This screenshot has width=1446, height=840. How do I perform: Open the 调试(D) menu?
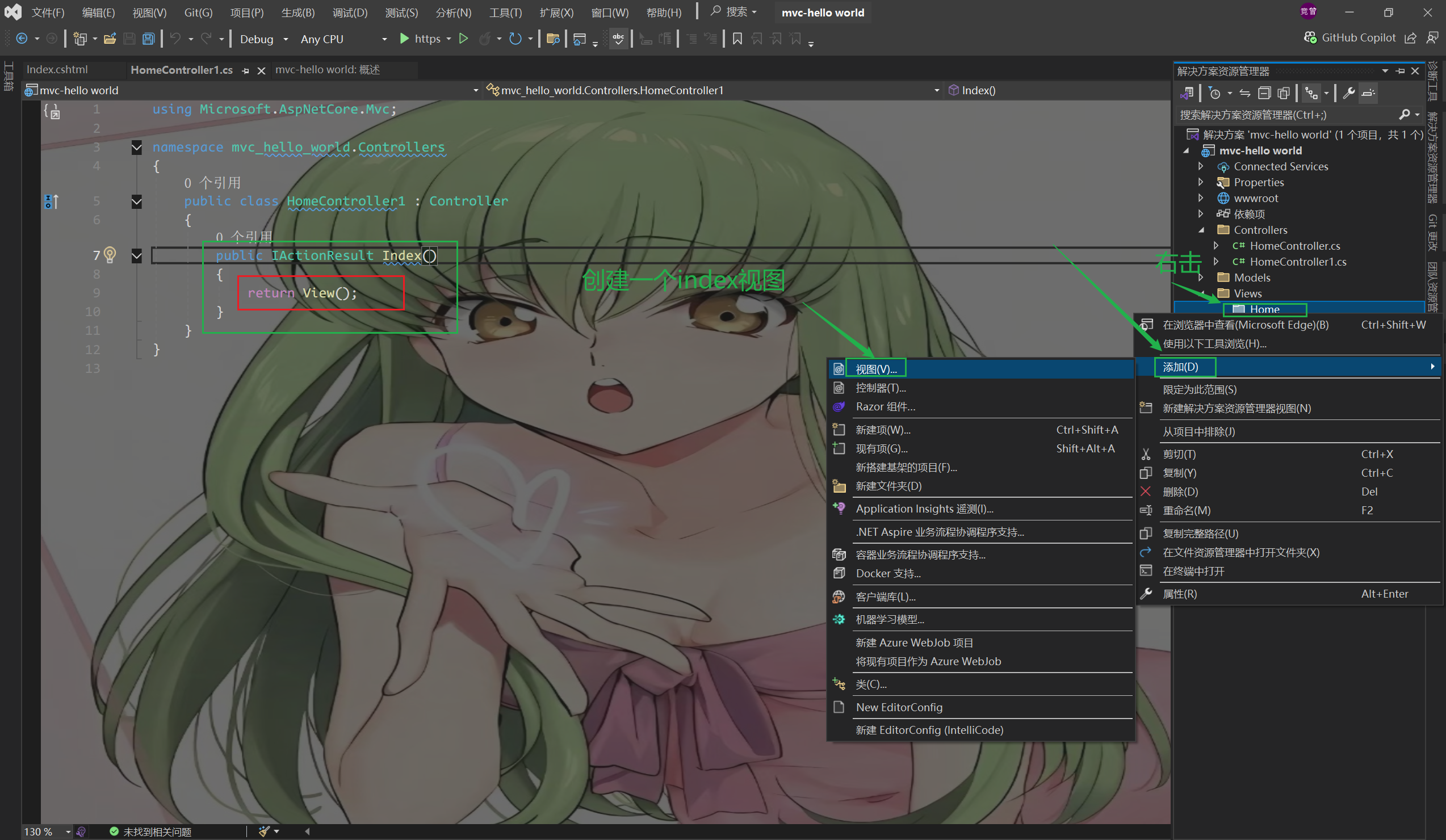click(x=350, y=12)
